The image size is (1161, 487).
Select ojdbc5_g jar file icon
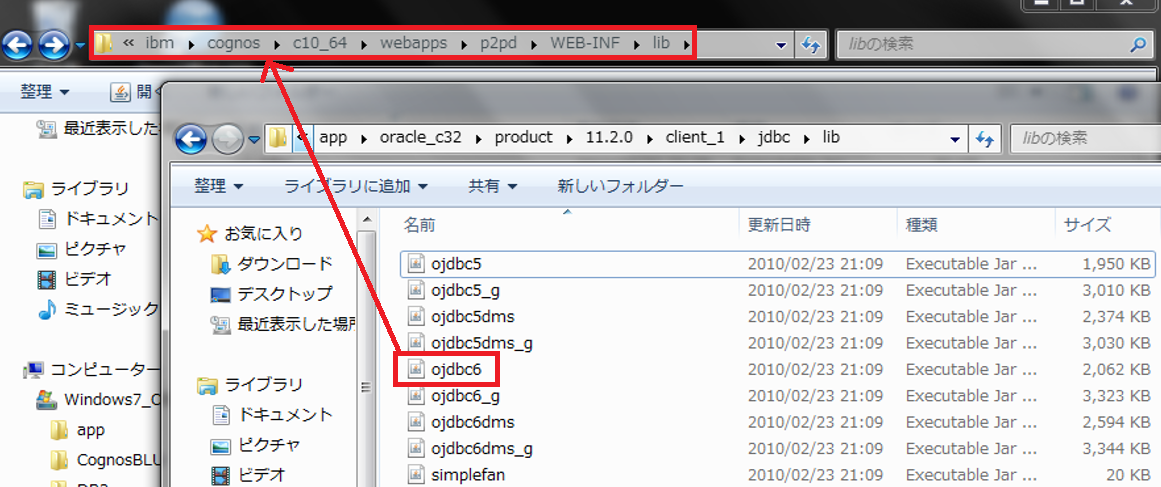[416, 290]
